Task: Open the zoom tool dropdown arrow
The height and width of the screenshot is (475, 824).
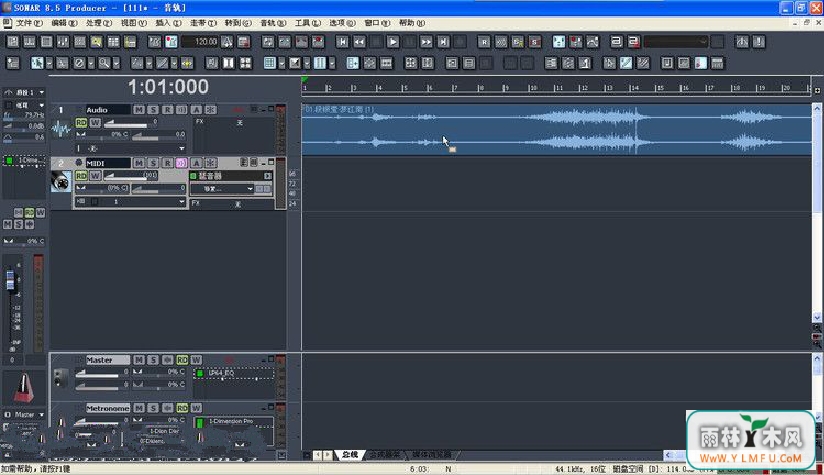Action: pos(116,63)
